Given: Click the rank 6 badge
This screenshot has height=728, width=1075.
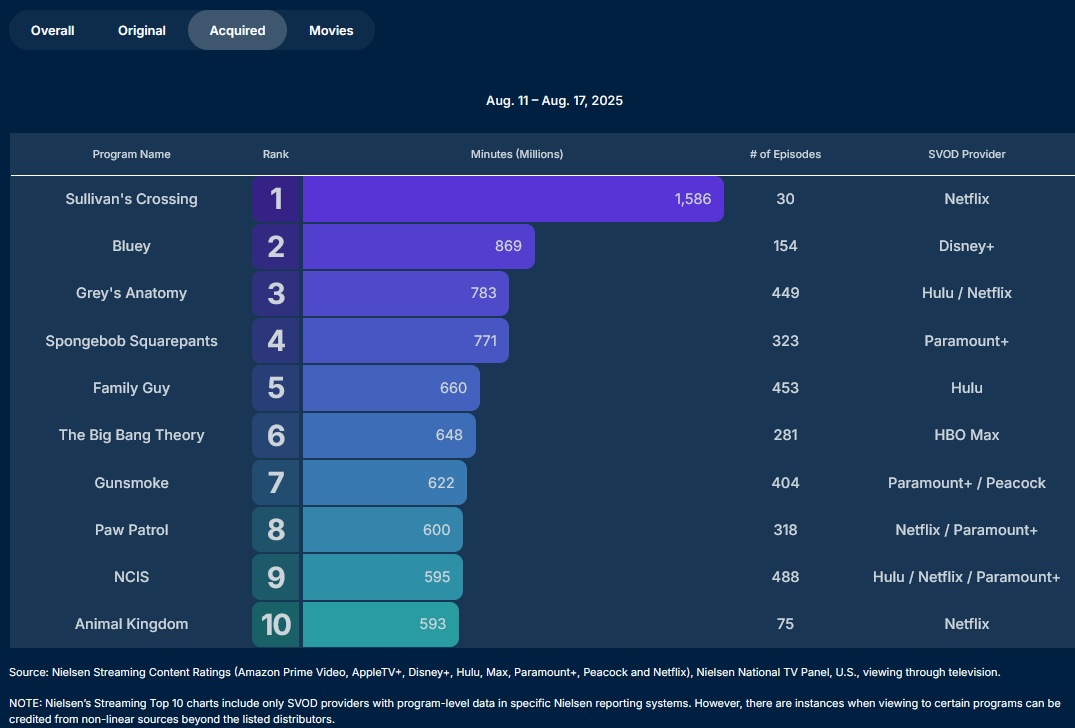Looking at the screenshot, I should pos(276,435).
